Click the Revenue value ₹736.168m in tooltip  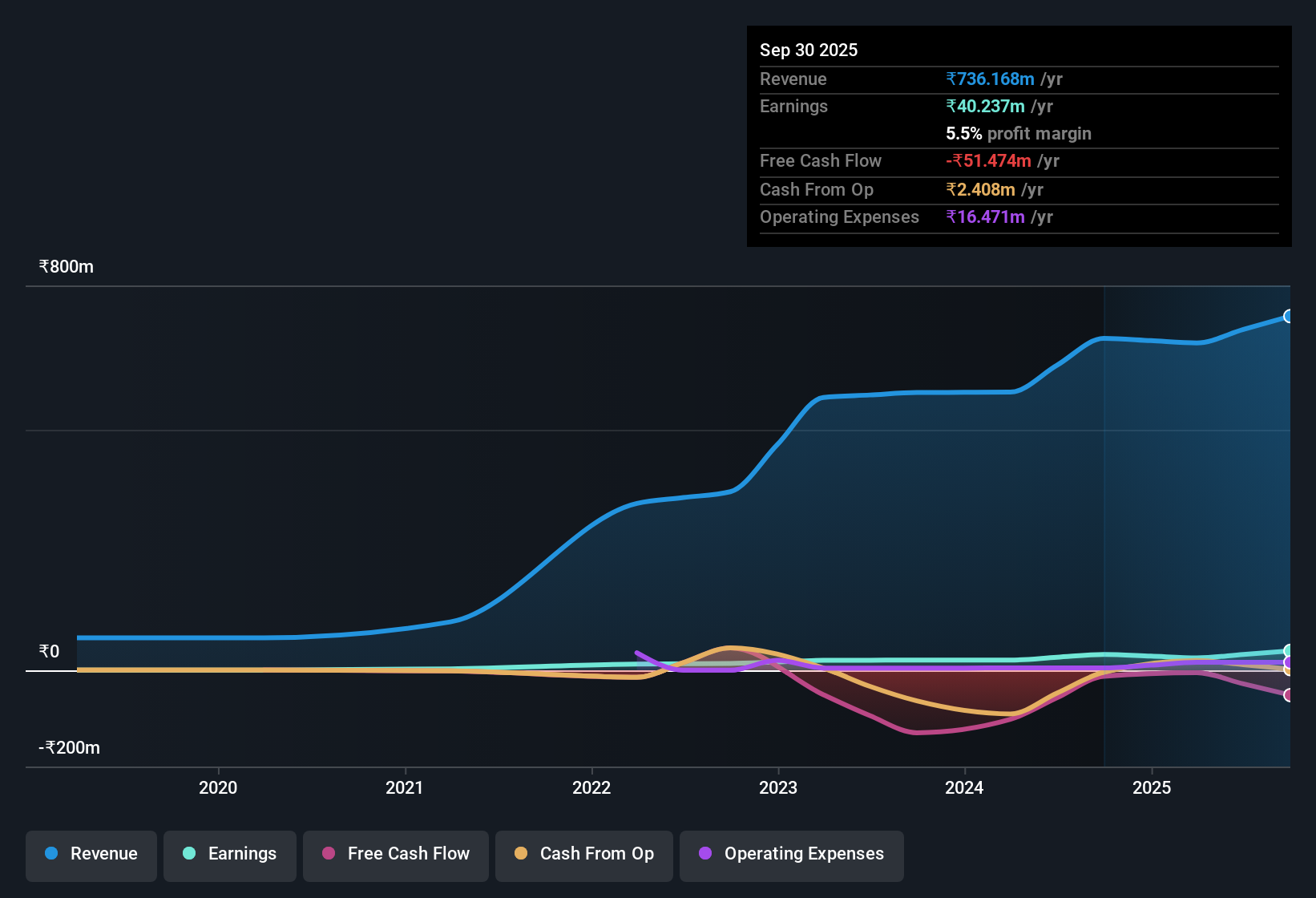990,79
